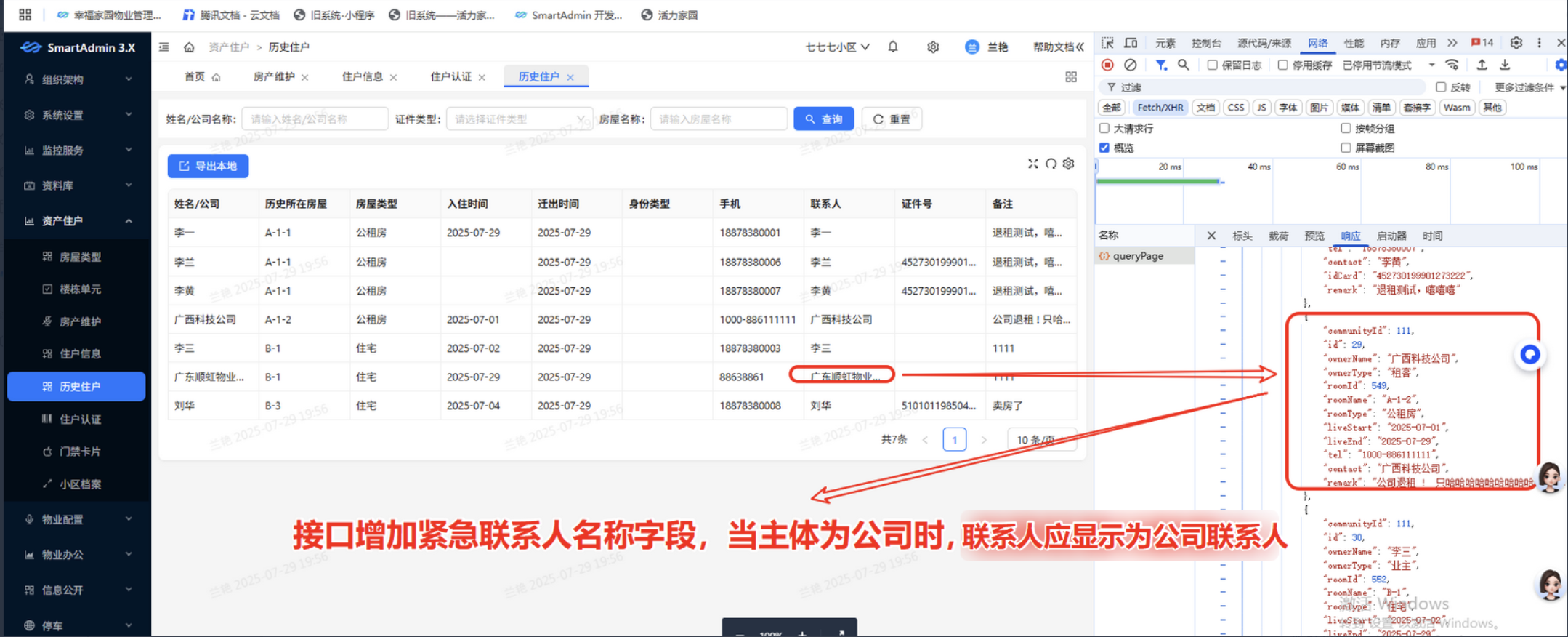Viewport: 1568px width, 637px height.
Task: Click the table fullscreen expand icon
Action: coord(1032,164)
